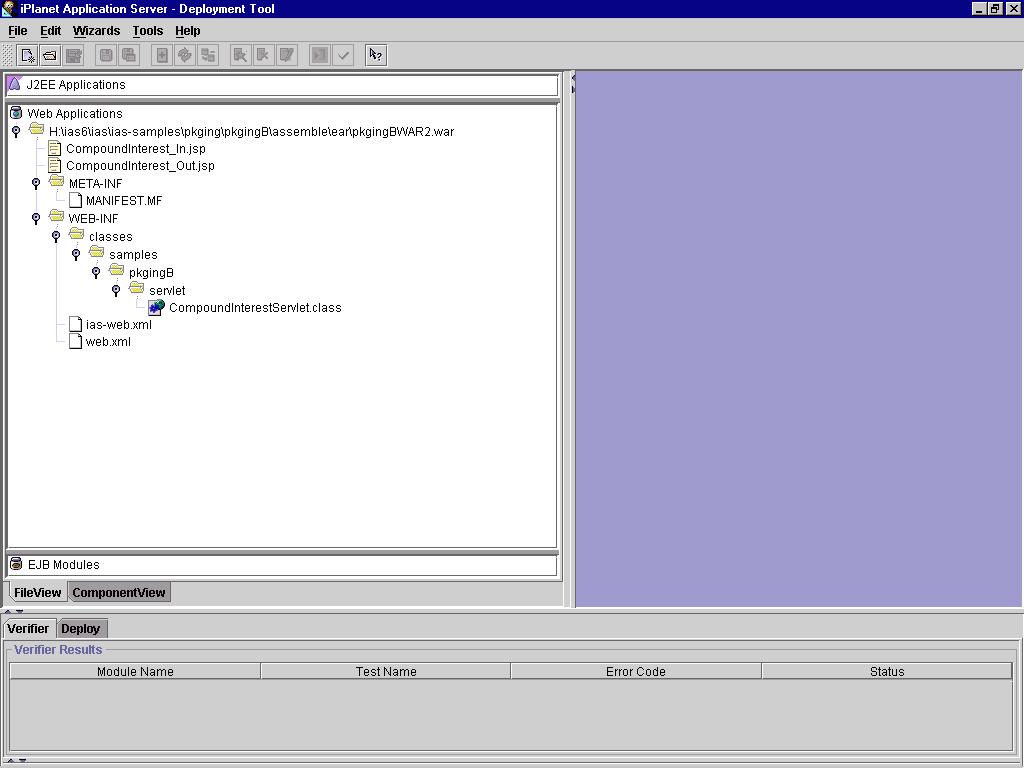Click the toolbar drag handle grip
Screen dimensions: 1024x768
pyautogui.click(x=7, y=56)
